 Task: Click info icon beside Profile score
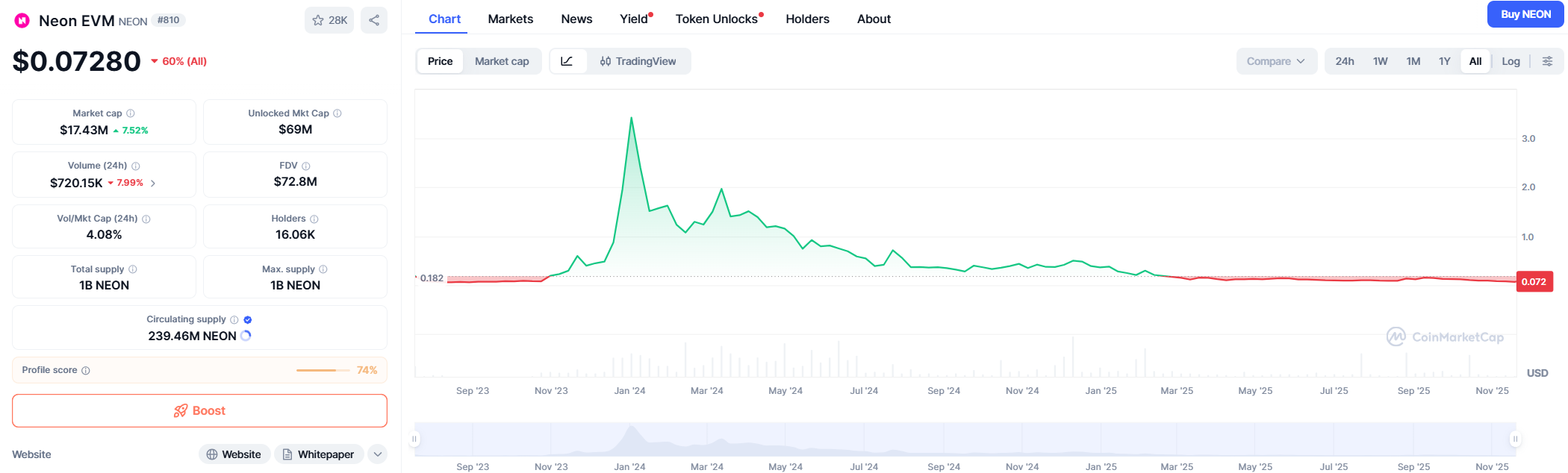coord(86,371)
